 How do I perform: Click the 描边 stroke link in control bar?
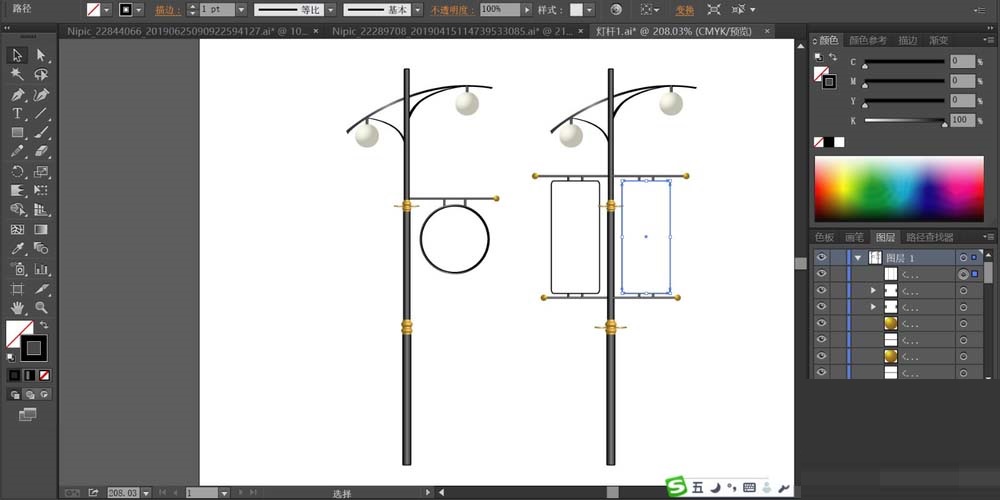(166, 9)
